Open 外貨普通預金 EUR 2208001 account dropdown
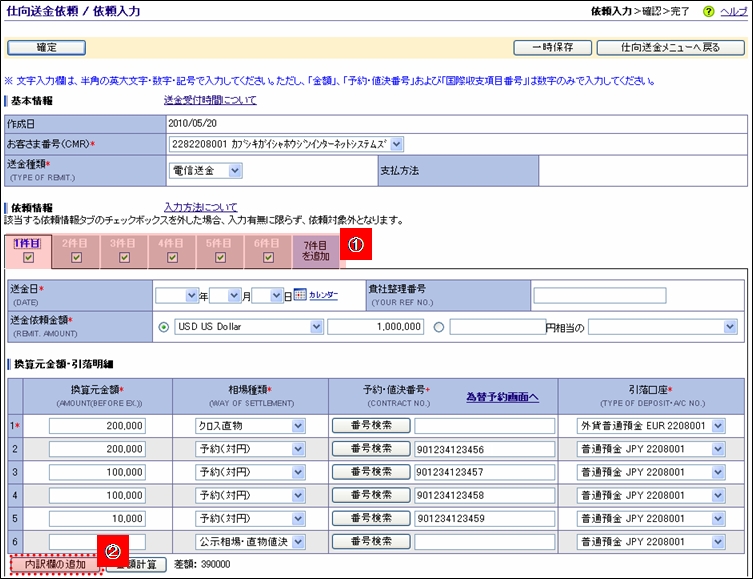 (651, 426)
